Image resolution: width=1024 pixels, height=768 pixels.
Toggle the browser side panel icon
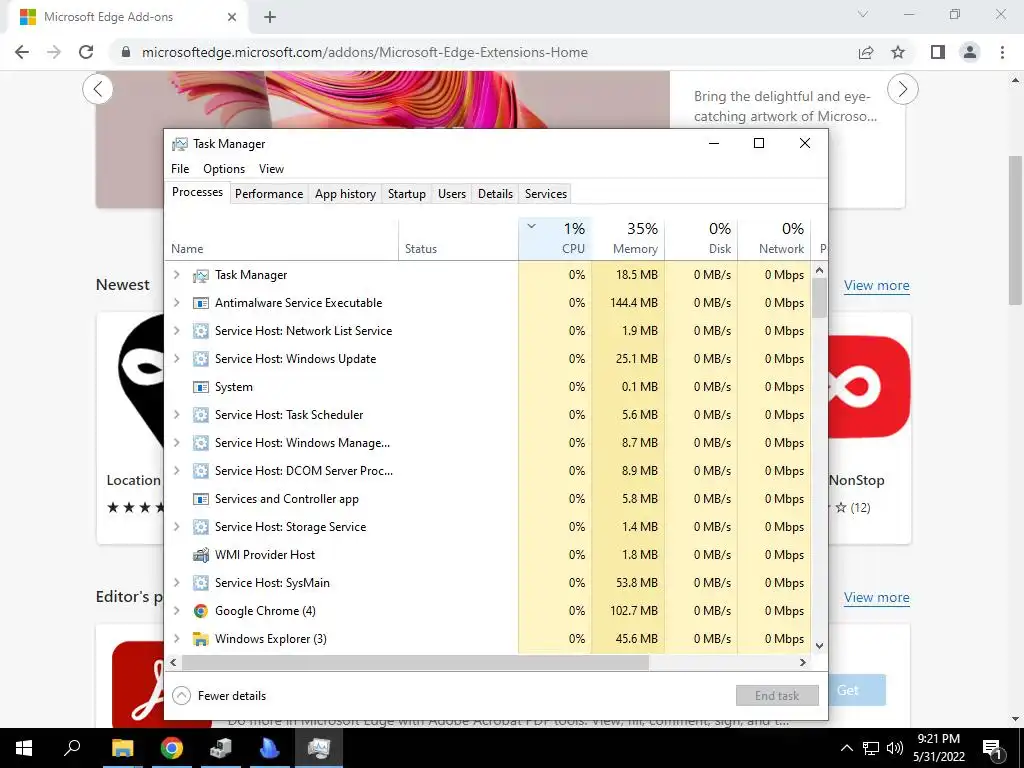[938, 52]
